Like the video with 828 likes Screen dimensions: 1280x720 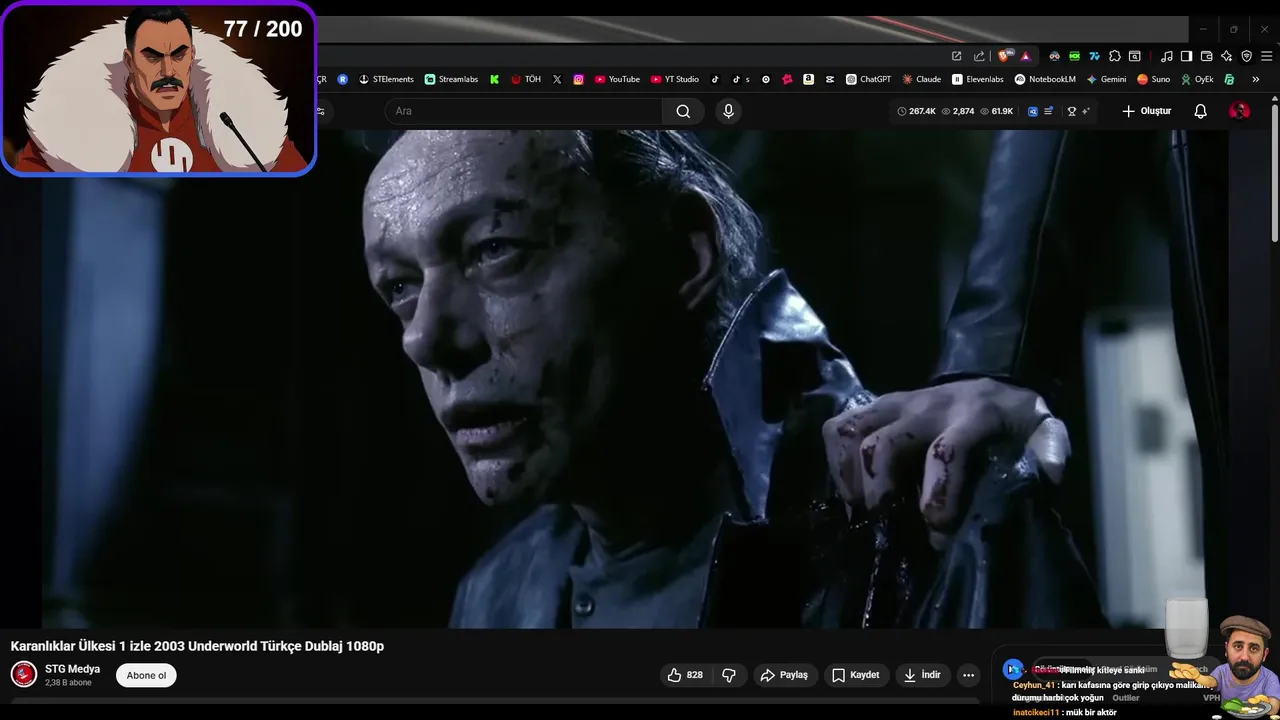pyautogui.click(x=685, y=675)
